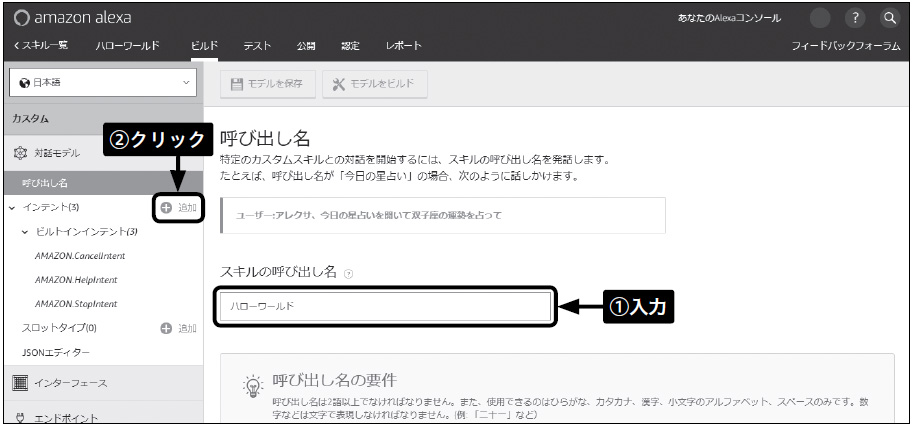
Task: Collapse the ビルトインインテント(3) group
Action: pos(24,232)
